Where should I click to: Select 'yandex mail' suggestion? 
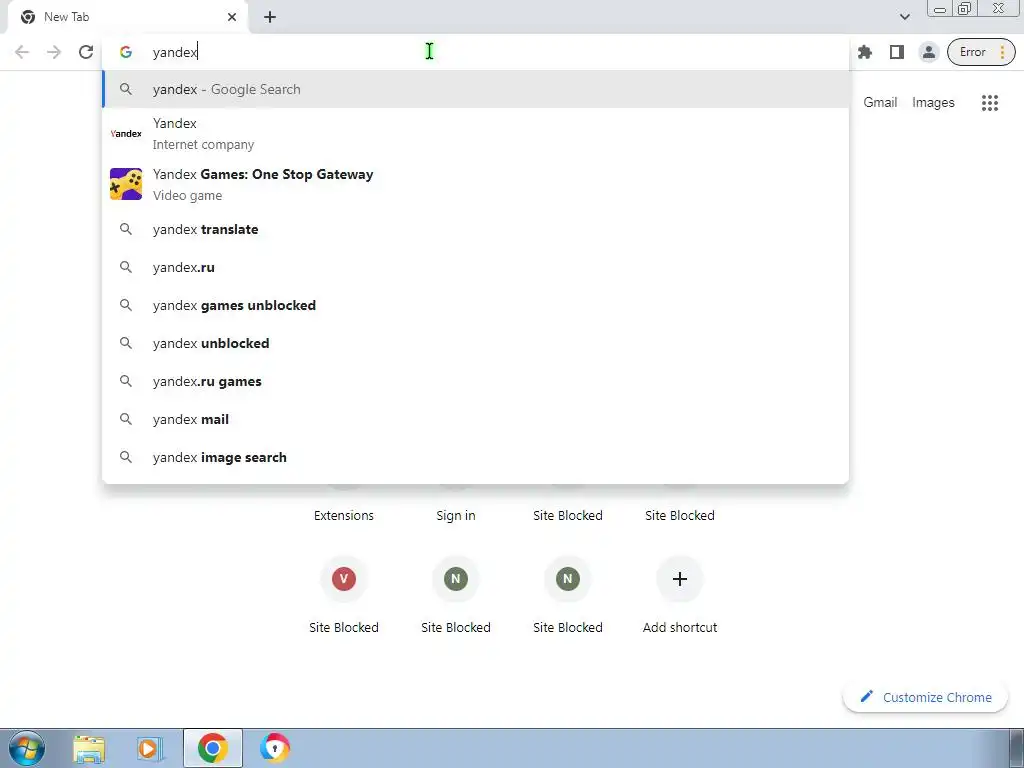(475, 419)
